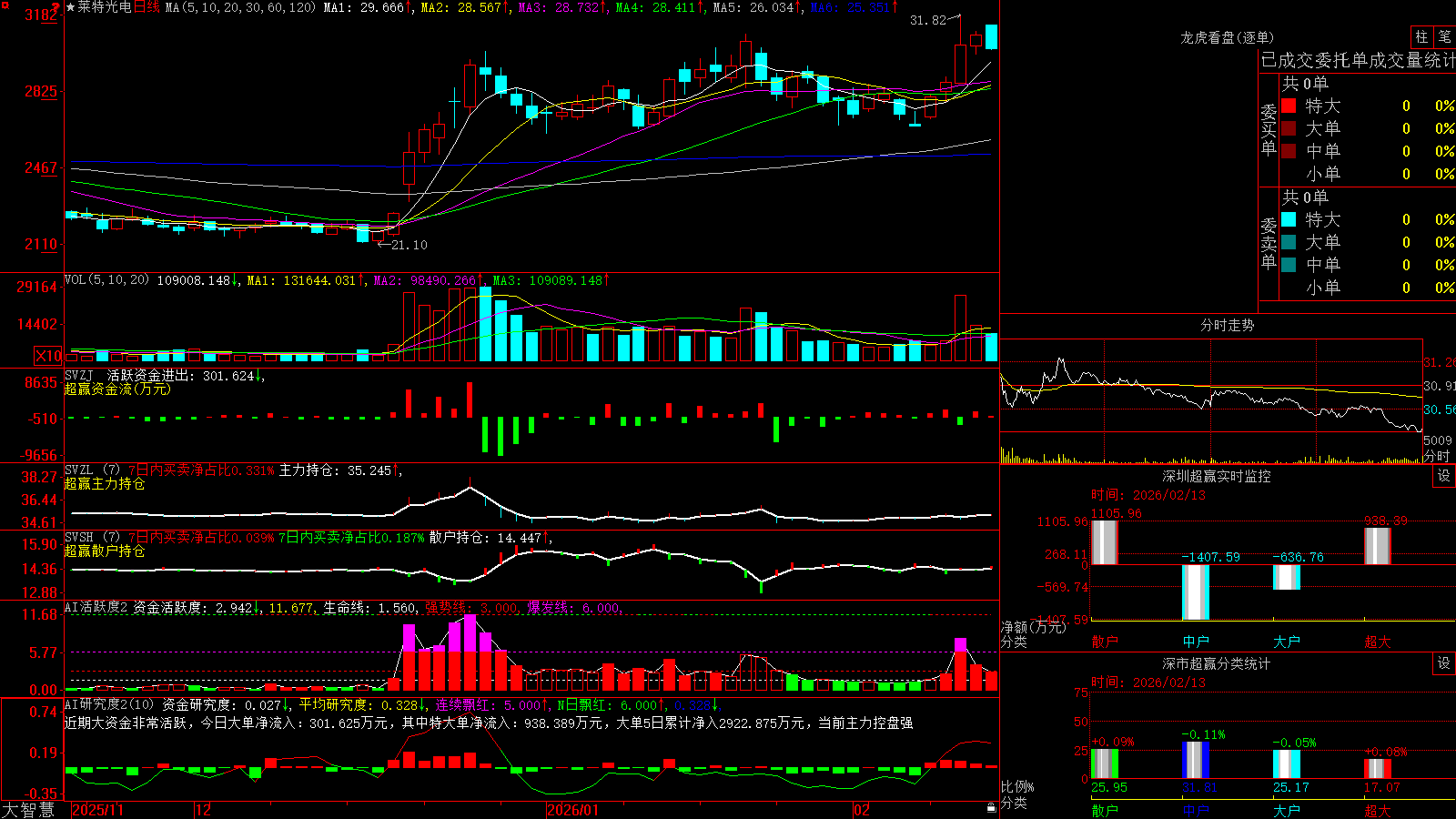
Task: Click the 02 month marker on time axis
Action: pos(862,810)
